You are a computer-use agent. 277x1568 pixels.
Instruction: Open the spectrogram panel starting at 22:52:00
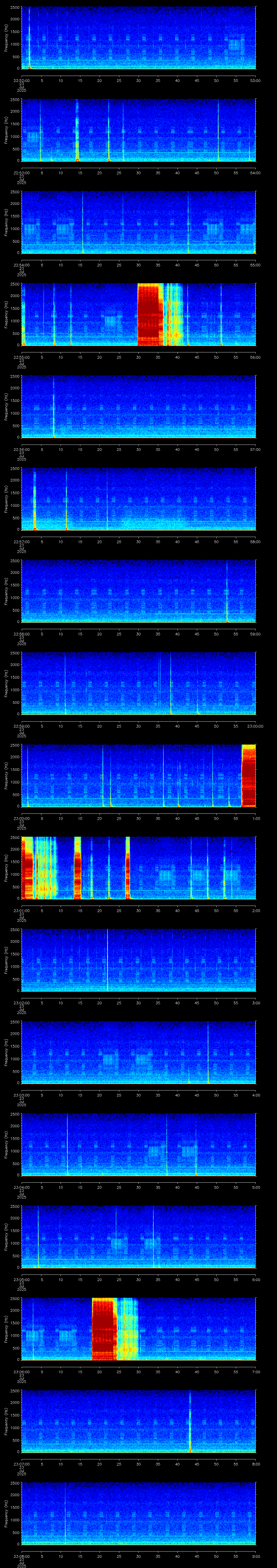(x=139, y=38)
